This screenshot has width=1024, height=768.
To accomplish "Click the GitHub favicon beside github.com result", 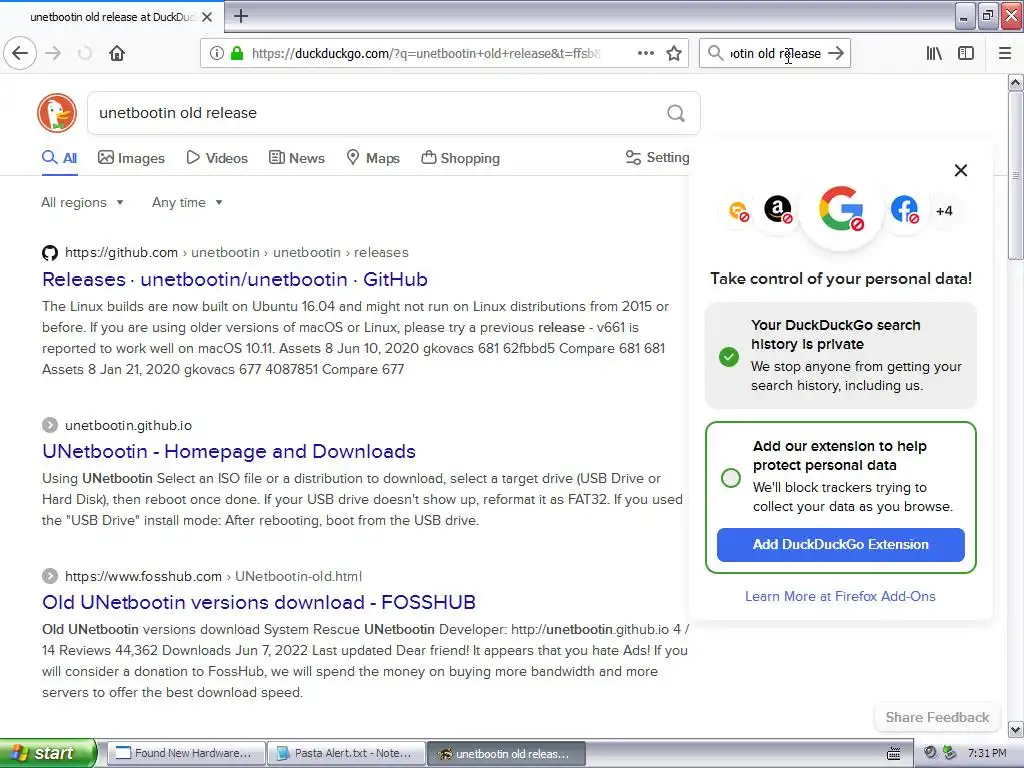I will [x=50, y=253].
